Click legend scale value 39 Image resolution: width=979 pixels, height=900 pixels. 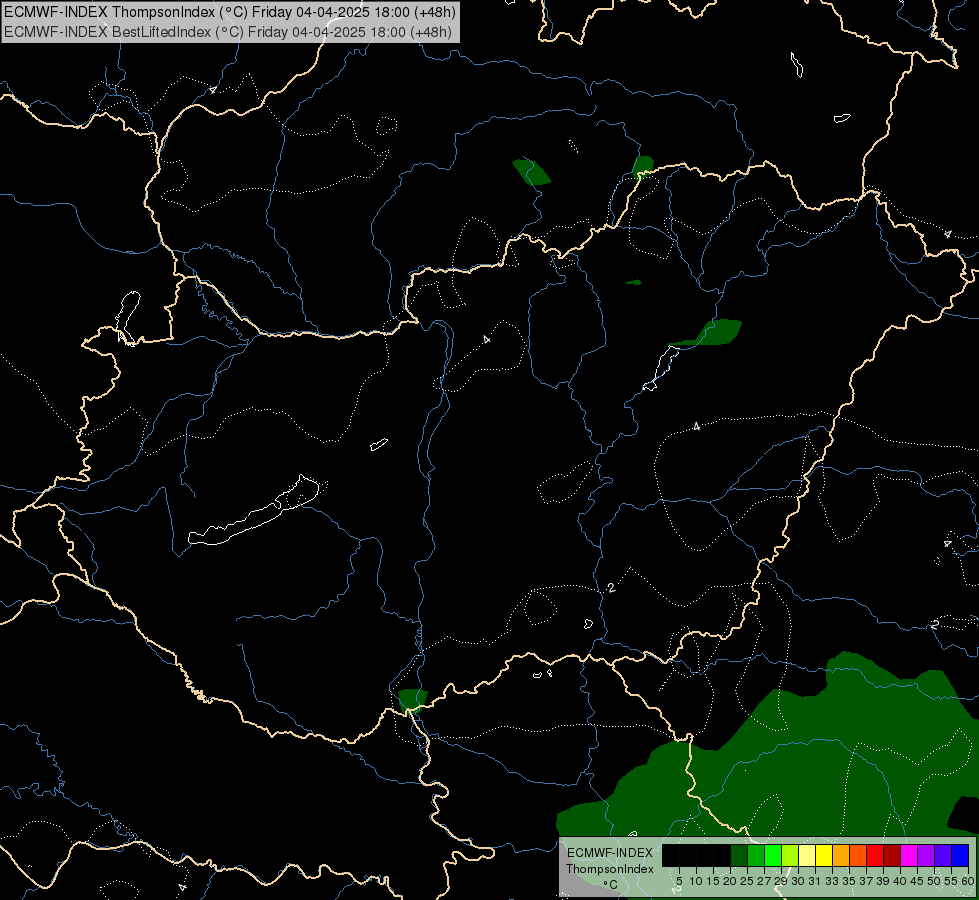coord(883,881)
